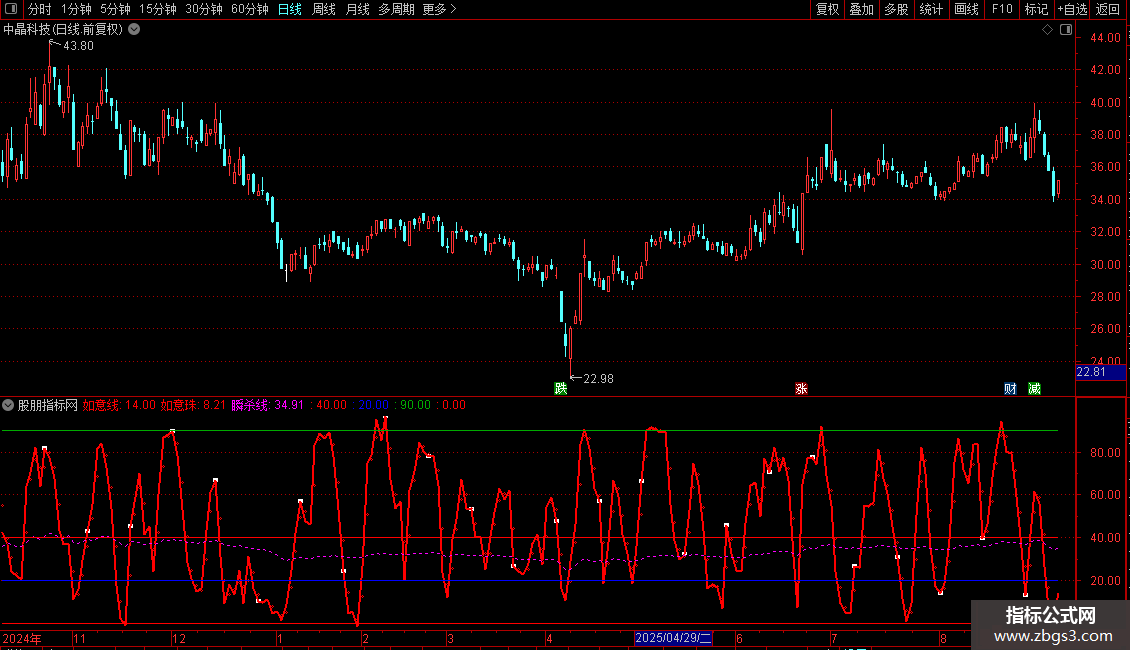1130x650 pixels.
Task: Select the 1分钟 period
Action: tap(76, 9)
